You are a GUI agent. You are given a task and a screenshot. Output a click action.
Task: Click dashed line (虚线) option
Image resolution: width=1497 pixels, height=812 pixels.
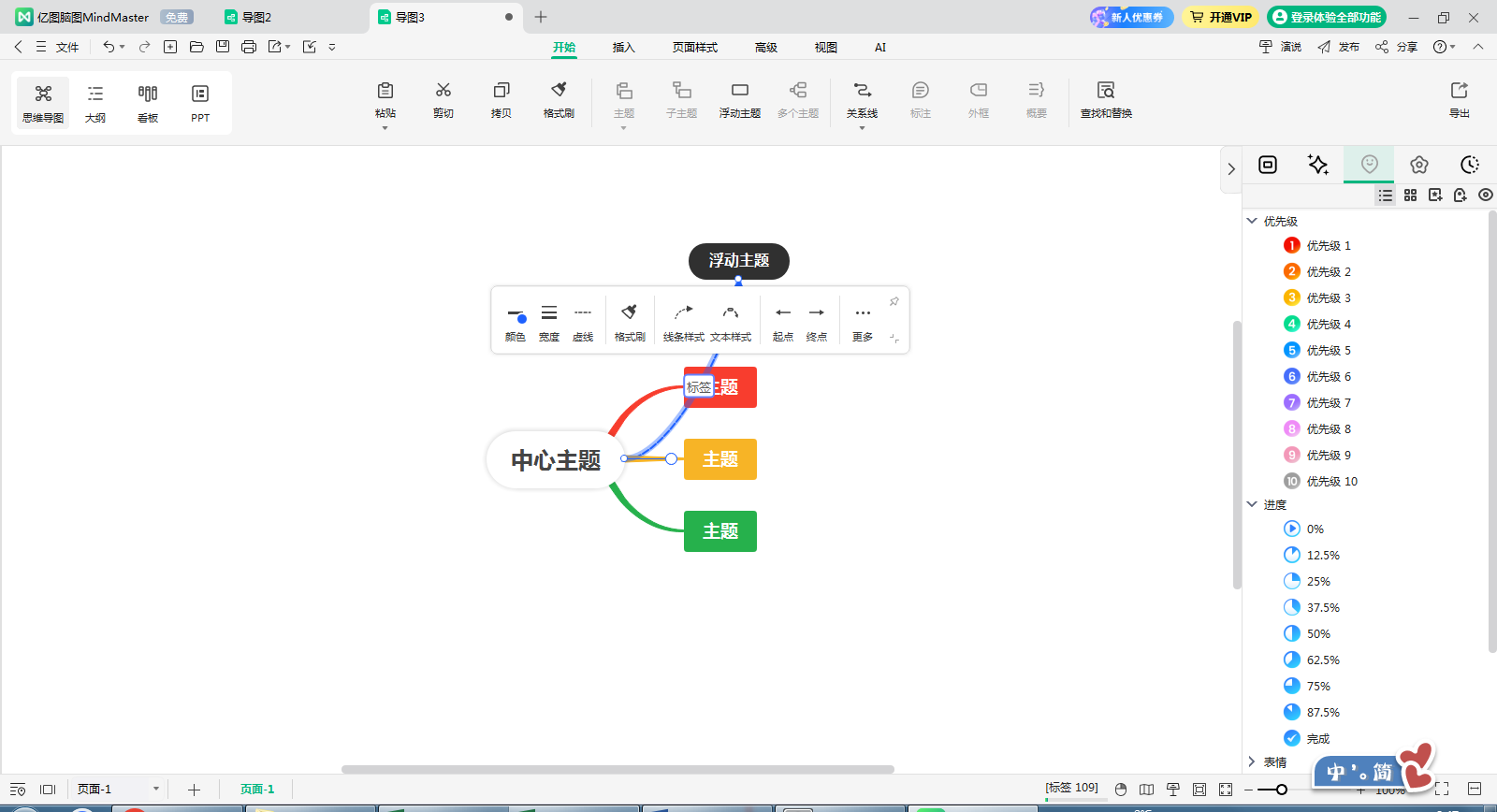583,323
